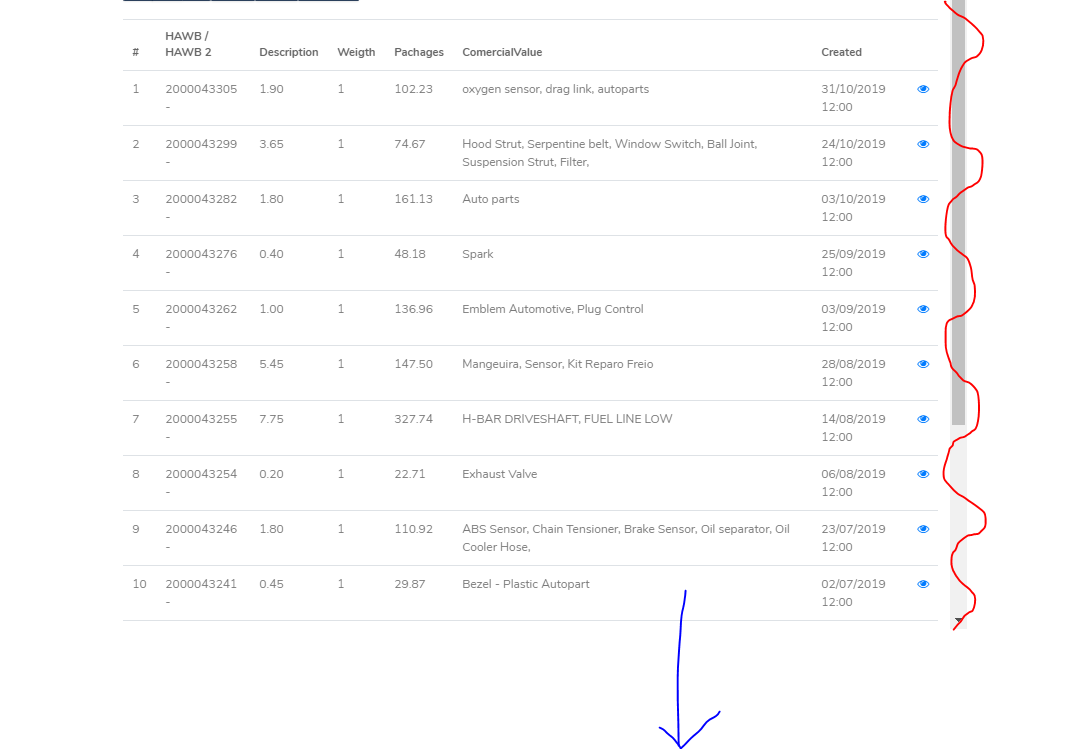Viewport: 1070px width, 749px height.
Task: Select the ComercialValue column header
Action: tap(502, 52)
